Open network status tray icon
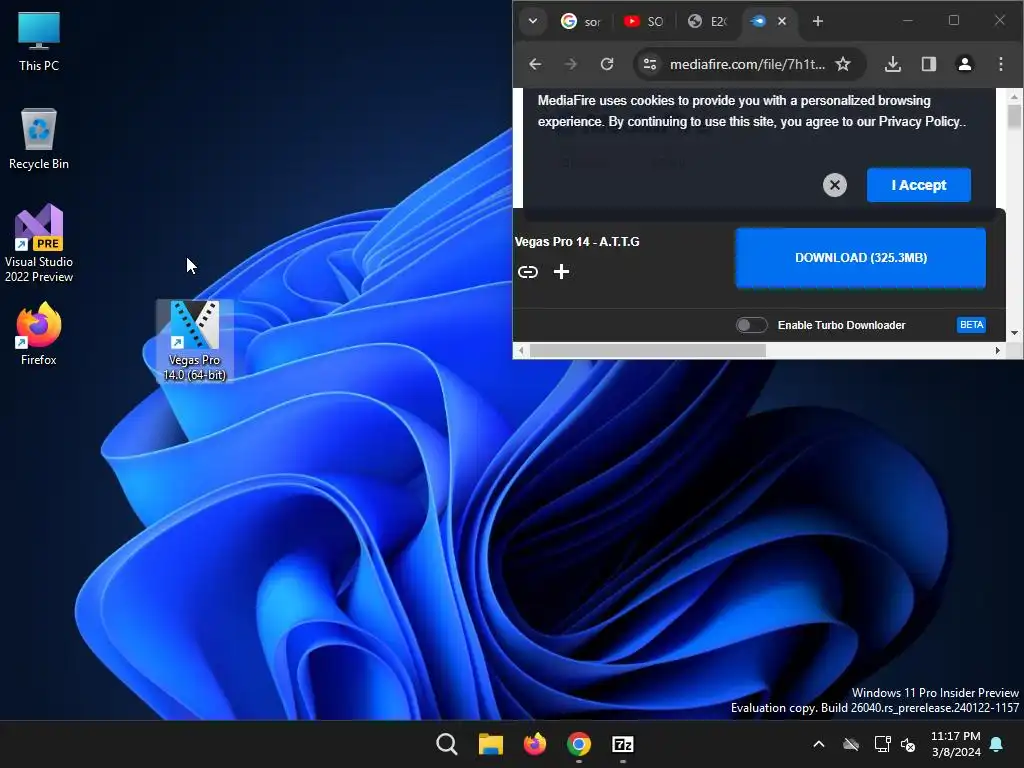Image resolution: width=1024 pixels, height=768 pixels. 882,744
